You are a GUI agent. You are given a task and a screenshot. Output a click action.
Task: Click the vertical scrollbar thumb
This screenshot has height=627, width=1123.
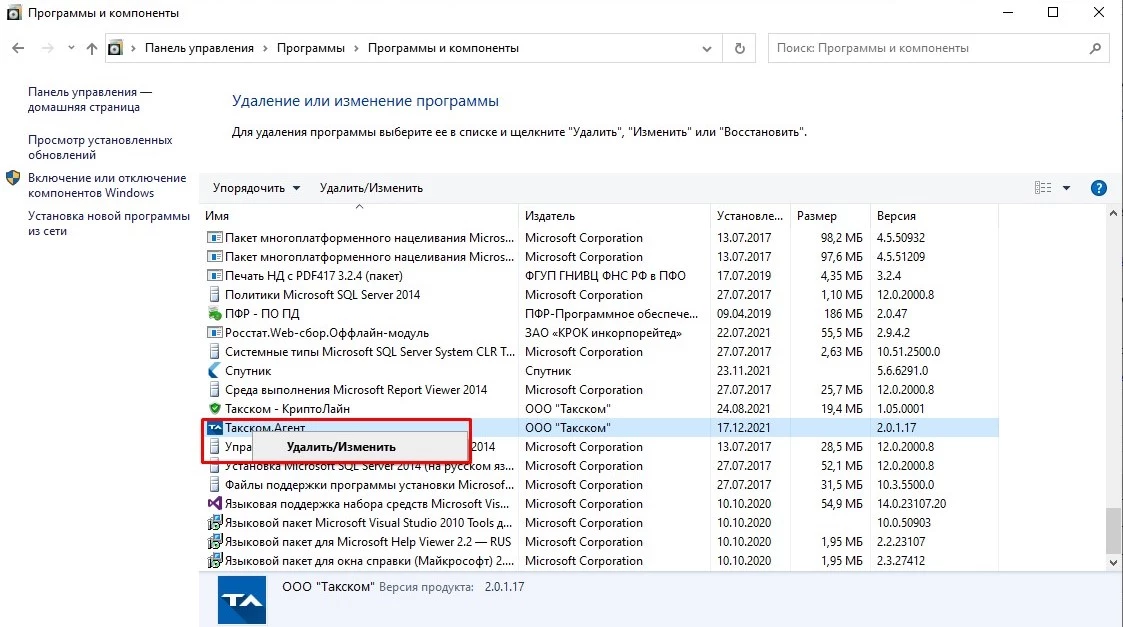coord(1113,531)
